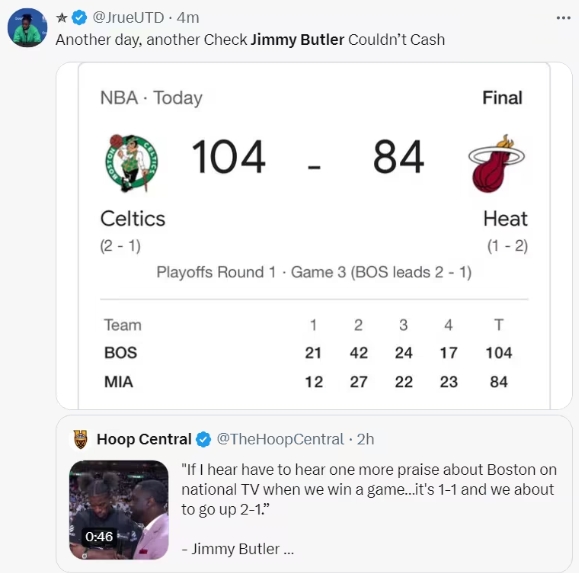Click the @JrueUTD username handle
Screen dimensions: 579x573
(128, 17)
